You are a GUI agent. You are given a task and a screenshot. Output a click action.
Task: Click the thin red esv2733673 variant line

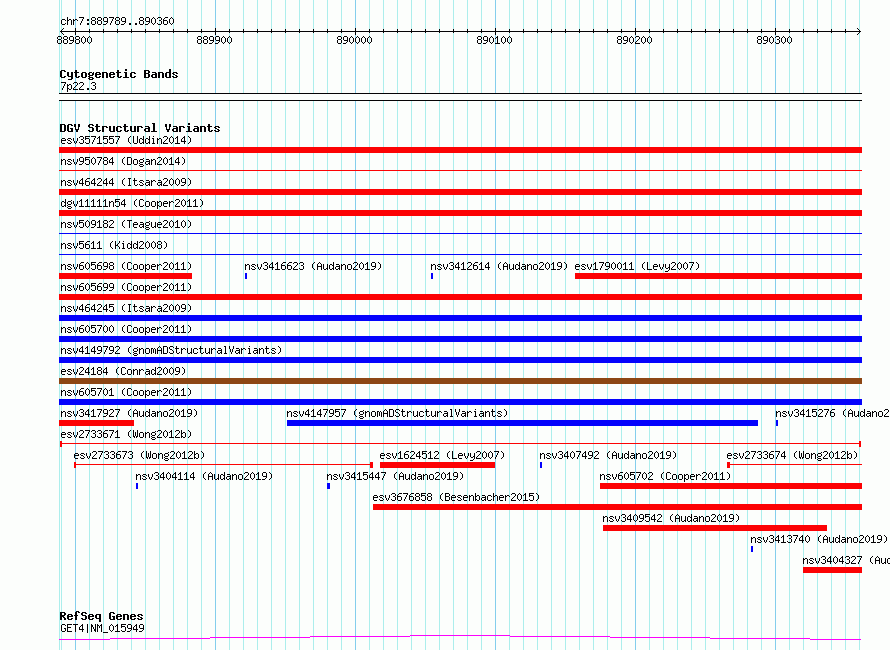coord(224,465)
